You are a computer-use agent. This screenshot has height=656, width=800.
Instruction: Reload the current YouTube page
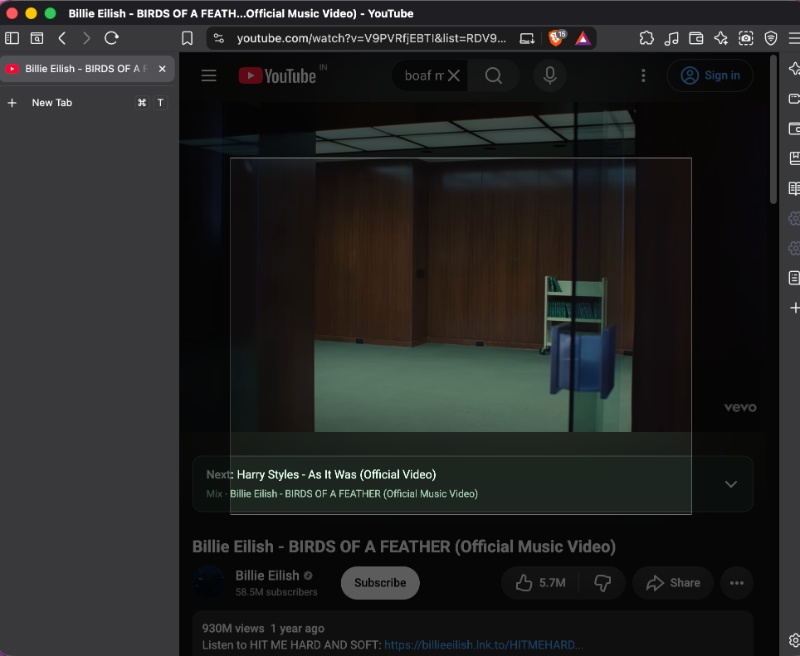point(111,38)
